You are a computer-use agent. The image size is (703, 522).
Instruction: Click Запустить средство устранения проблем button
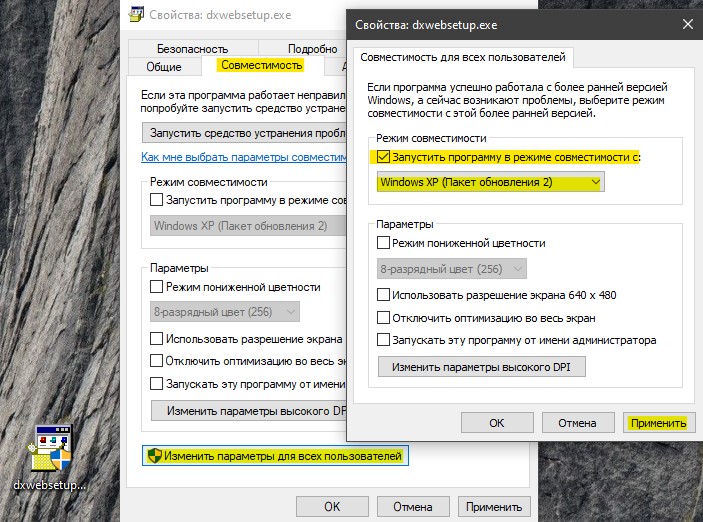click(x=244, y=133)
